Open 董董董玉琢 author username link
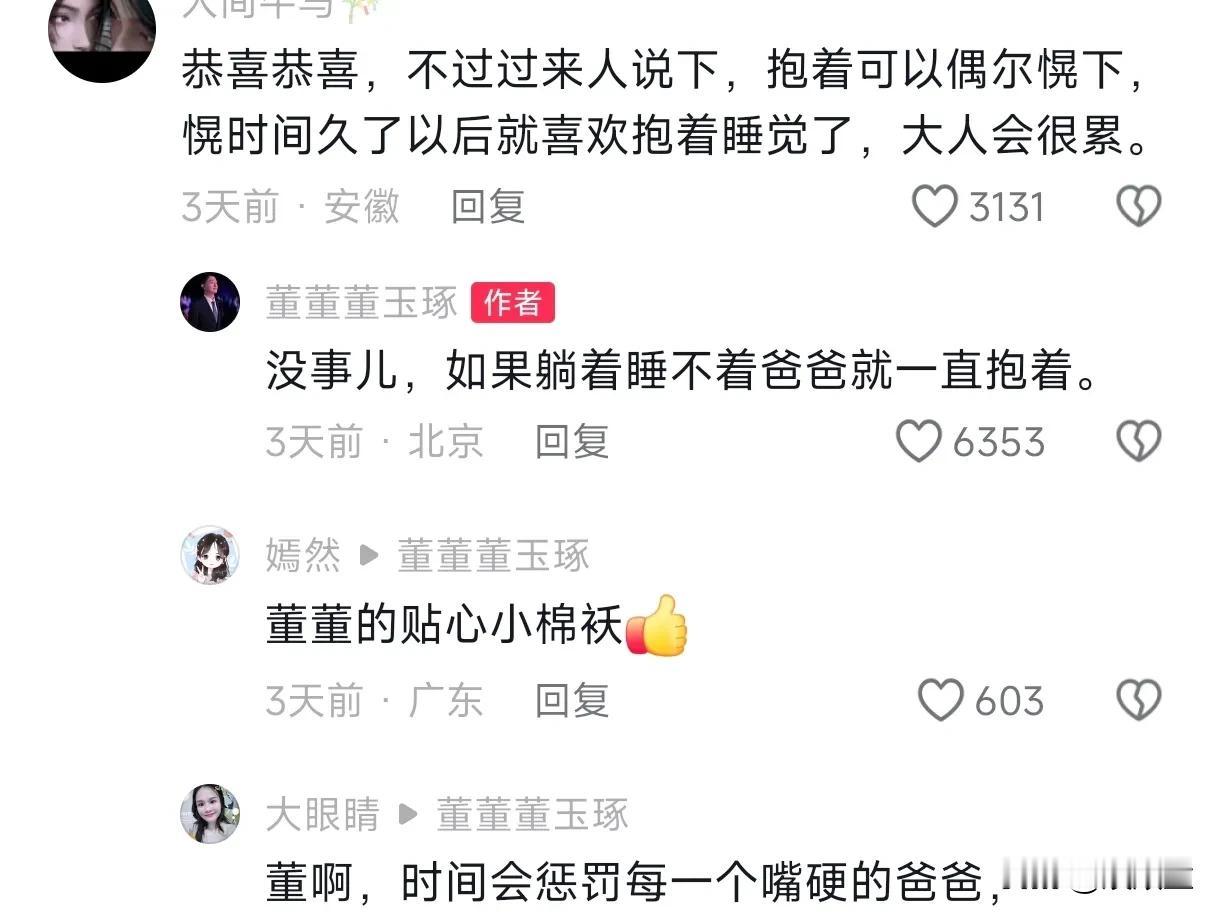 click(x=361, y=303)
